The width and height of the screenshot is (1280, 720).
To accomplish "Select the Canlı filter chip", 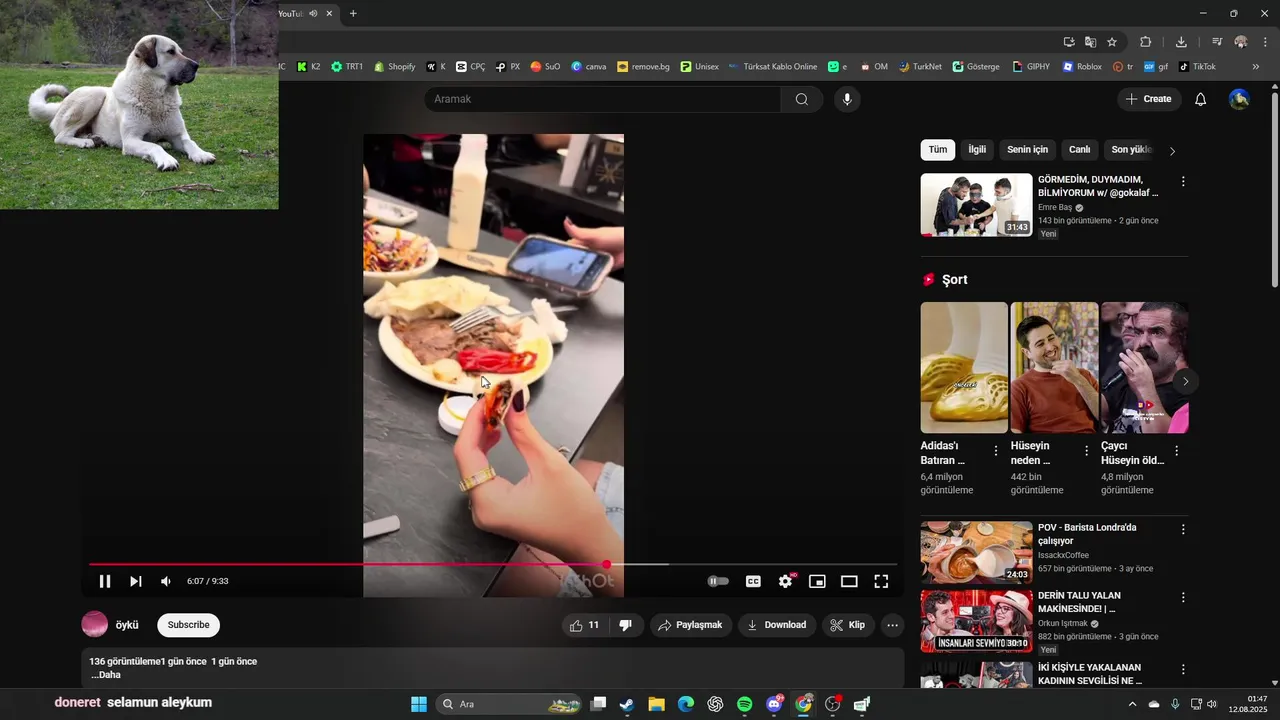I will [1080, 150].
